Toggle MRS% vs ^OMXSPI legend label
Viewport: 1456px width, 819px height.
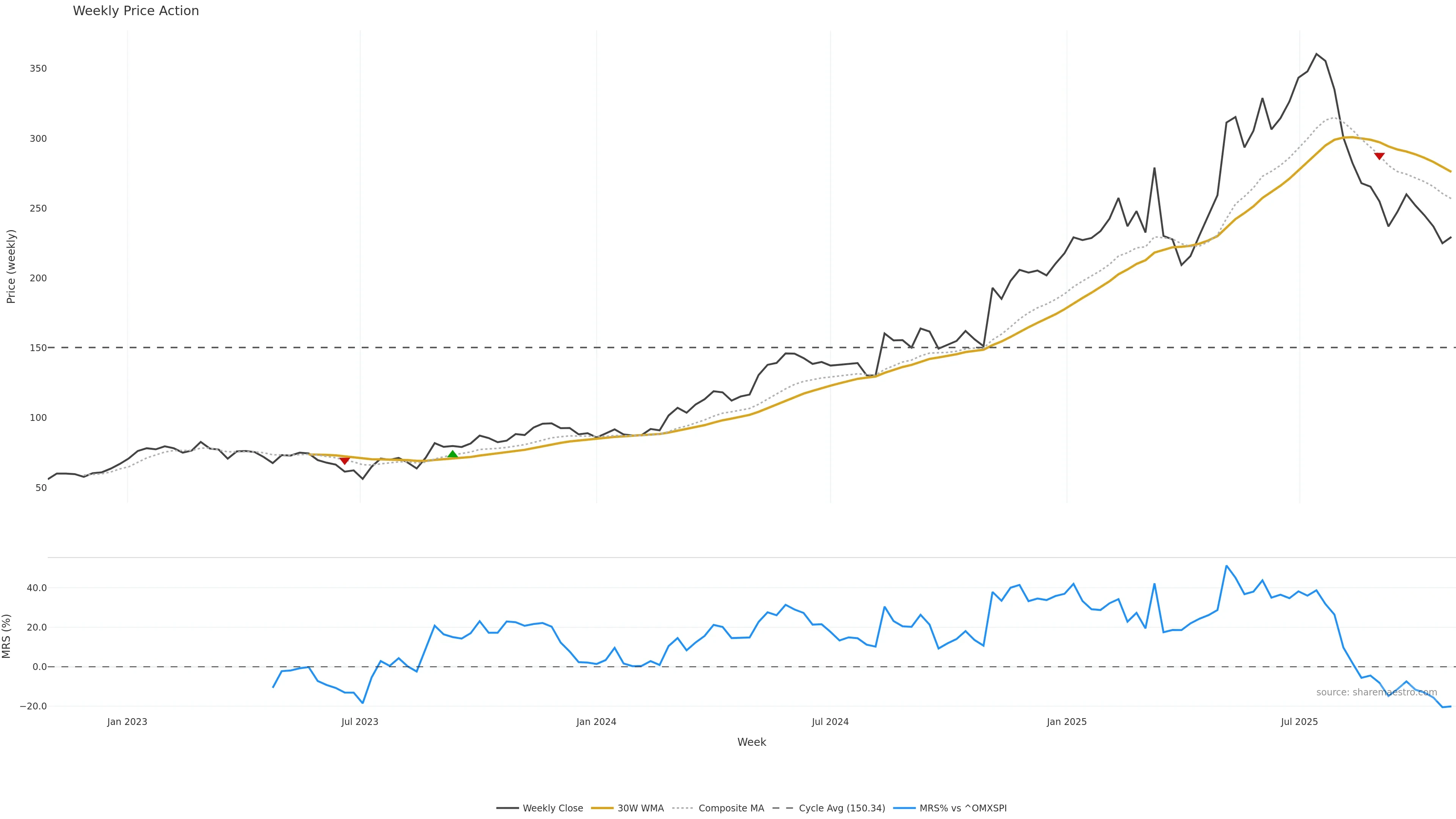point(963,808)
